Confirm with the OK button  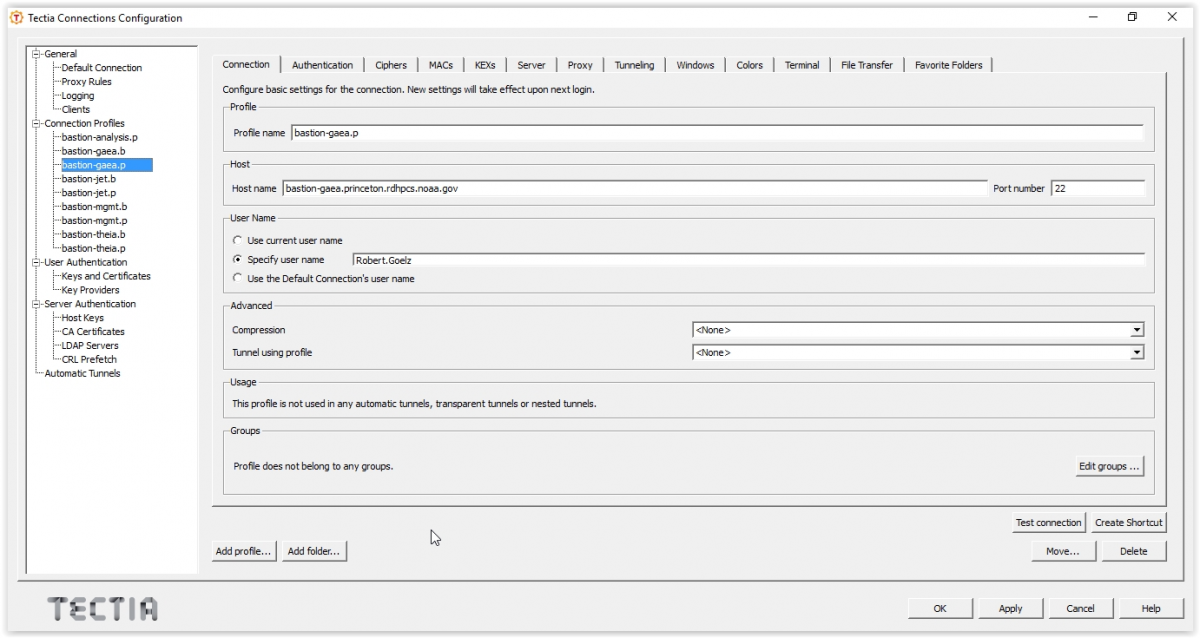[x=940, y=608]
